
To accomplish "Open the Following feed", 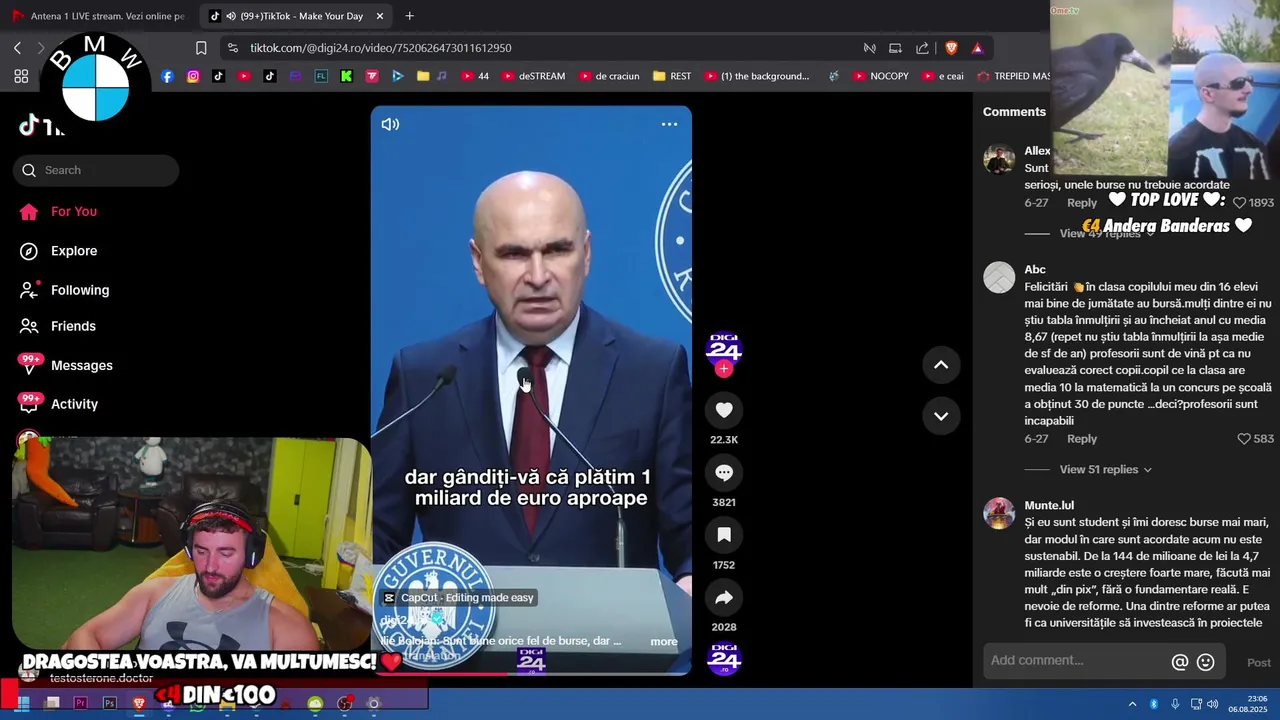I will pos(80,290).
